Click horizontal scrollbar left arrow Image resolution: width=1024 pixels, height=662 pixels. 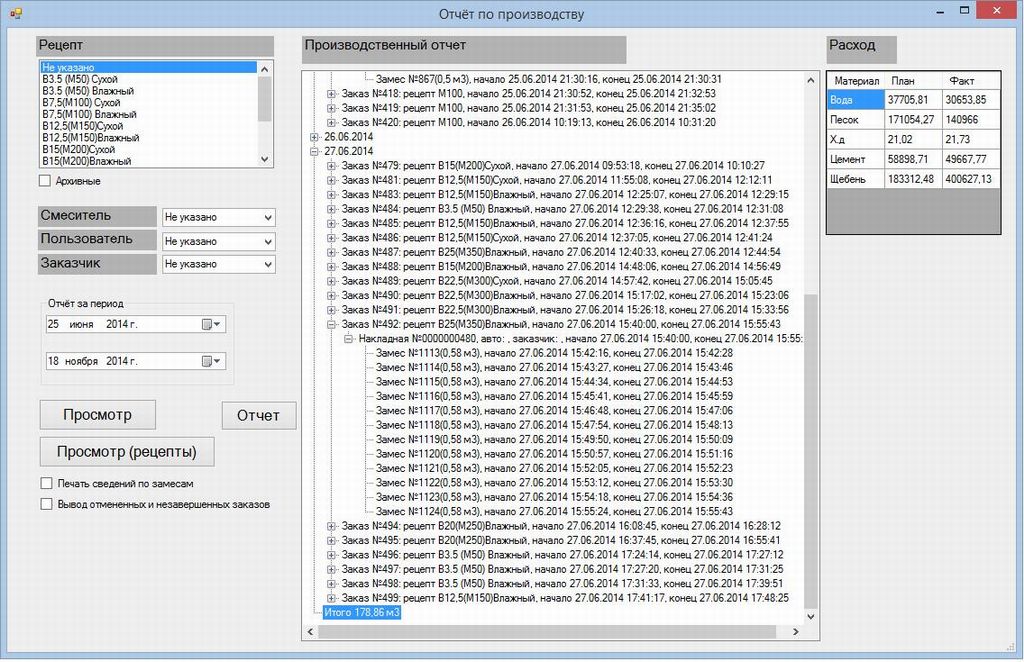pyautogui.click(x=310, y=631)
